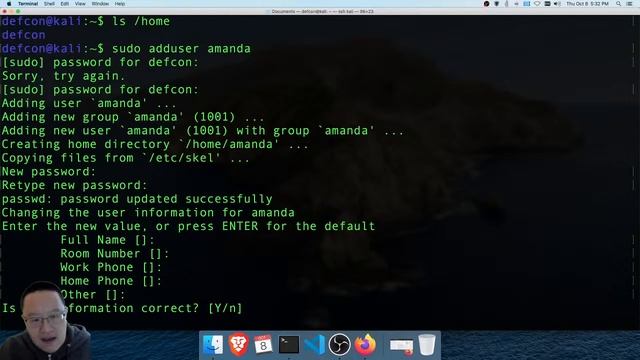
Task: Open OBS Studio from the dock
Action: click(x=340, y=345)
